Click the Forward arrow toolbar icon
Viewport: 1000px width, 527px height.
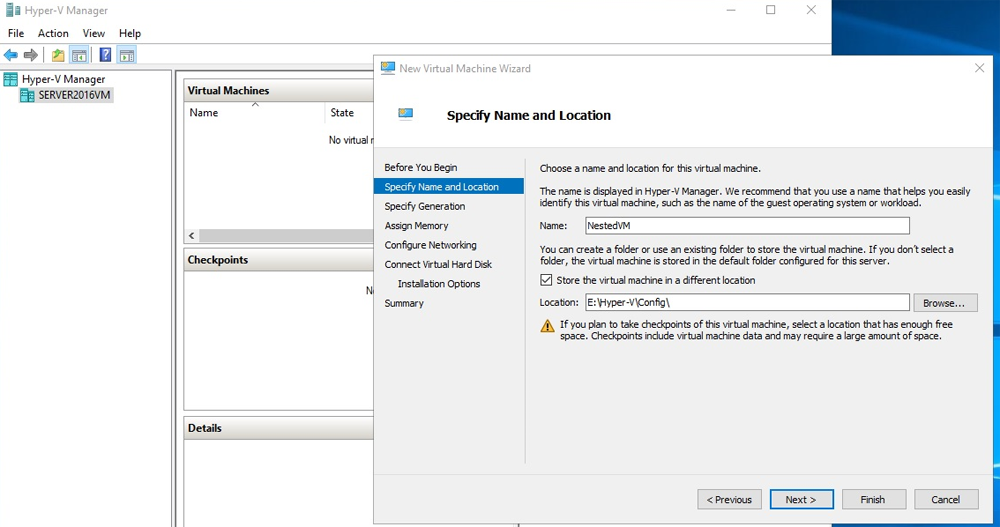31,56
